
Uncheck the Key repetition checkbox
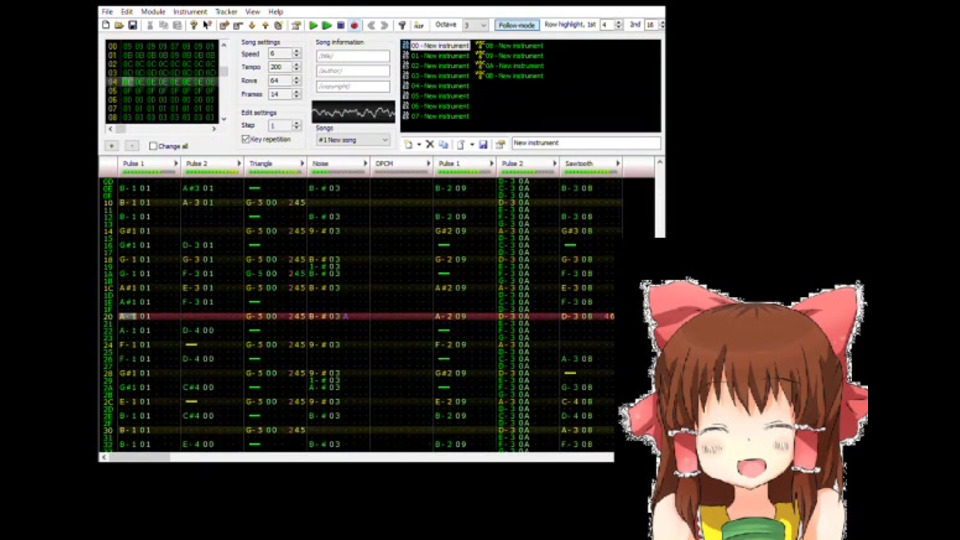[x=246, y=139]
